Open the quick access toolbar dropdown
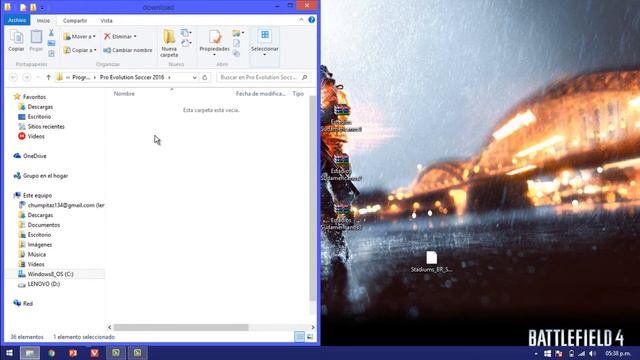 42,8
